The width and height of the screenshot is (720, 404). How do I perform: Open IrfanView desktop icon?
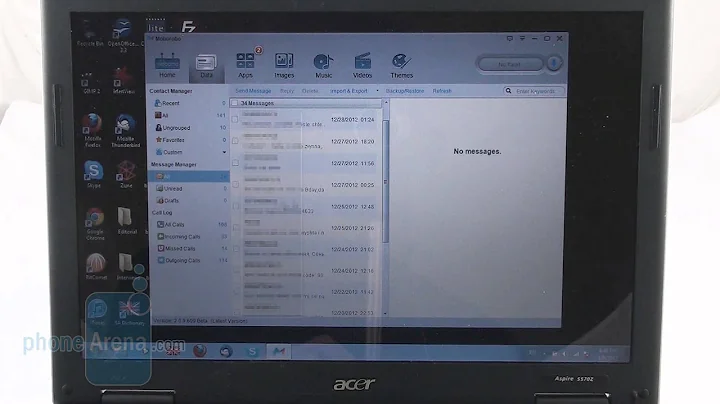(x=124, y=81)
